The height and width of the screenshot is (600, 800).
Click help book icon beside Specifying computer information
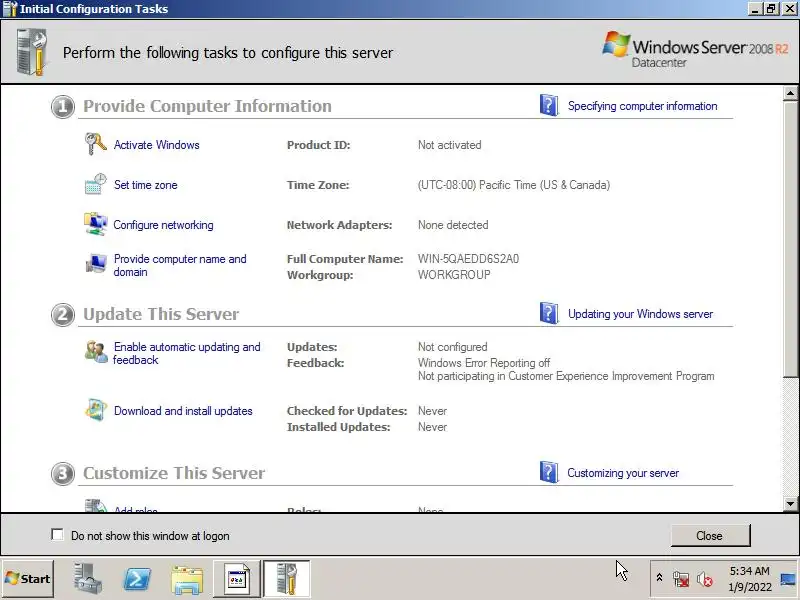point(549,105)
